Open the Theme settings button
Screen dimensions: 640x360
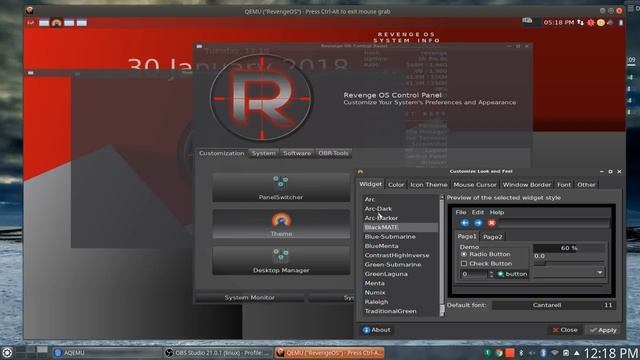[281, 224]
